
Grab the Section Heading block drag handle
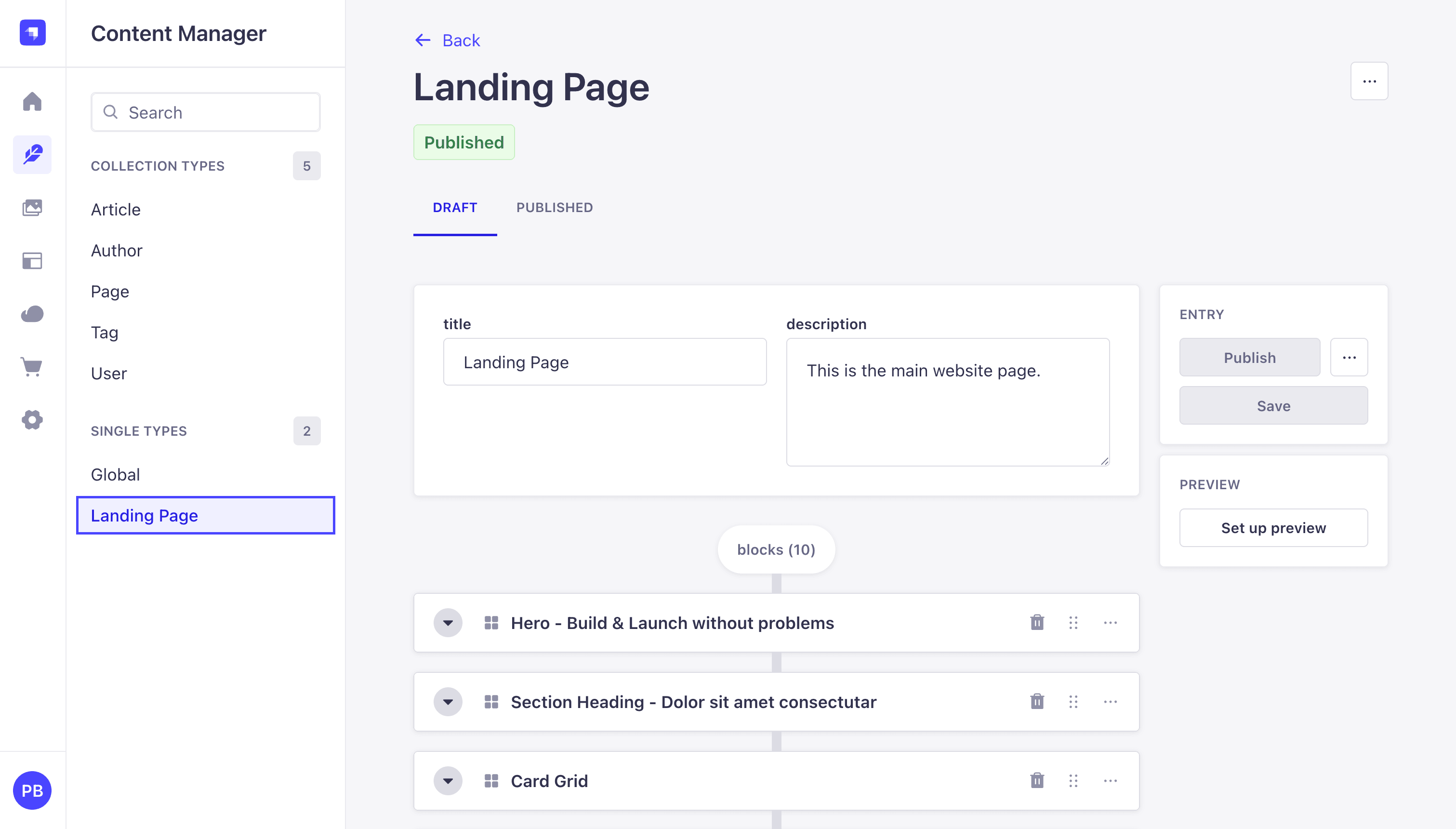1073,701
